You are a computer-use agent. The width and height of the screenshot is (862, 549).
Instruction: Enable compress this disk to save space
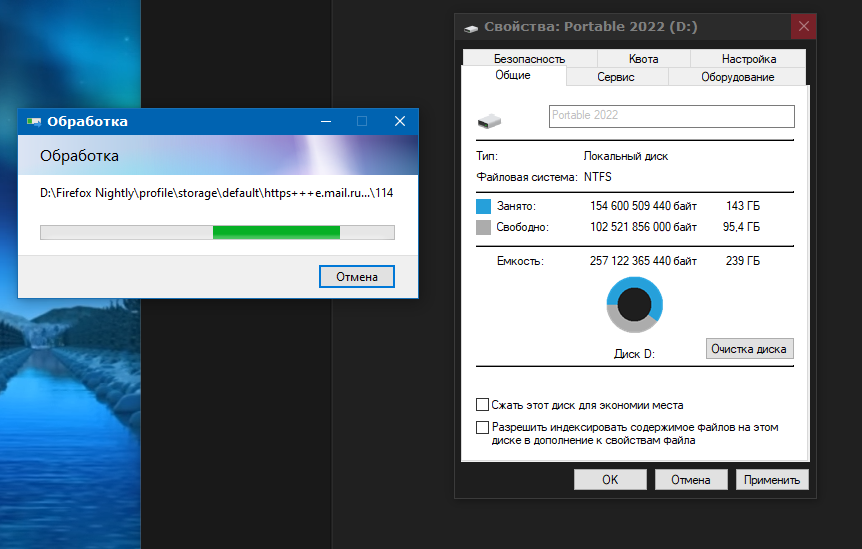(484, 405)
